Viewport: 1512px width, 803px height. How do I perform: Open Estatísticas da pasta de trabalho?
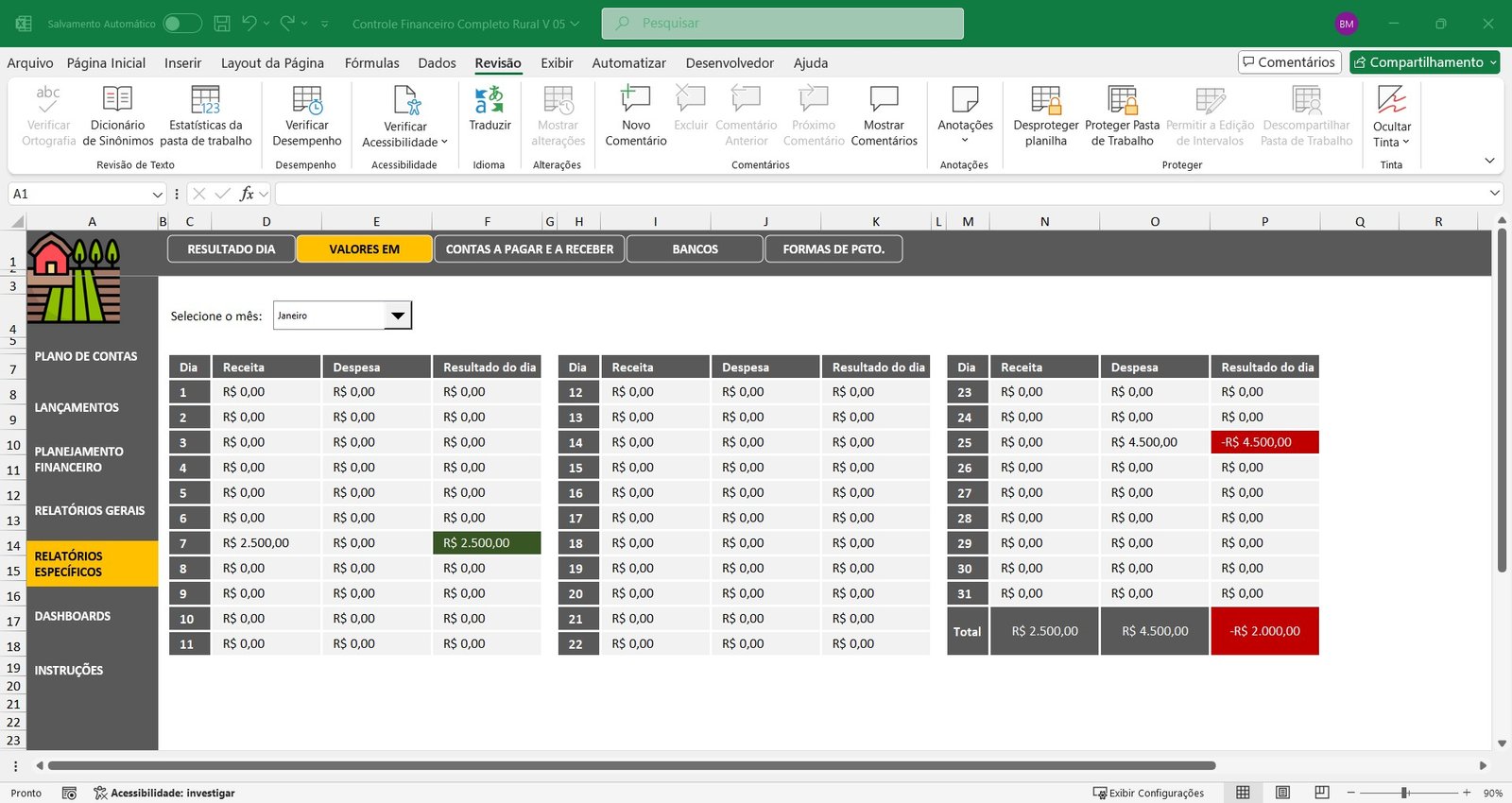coord(205,100)
